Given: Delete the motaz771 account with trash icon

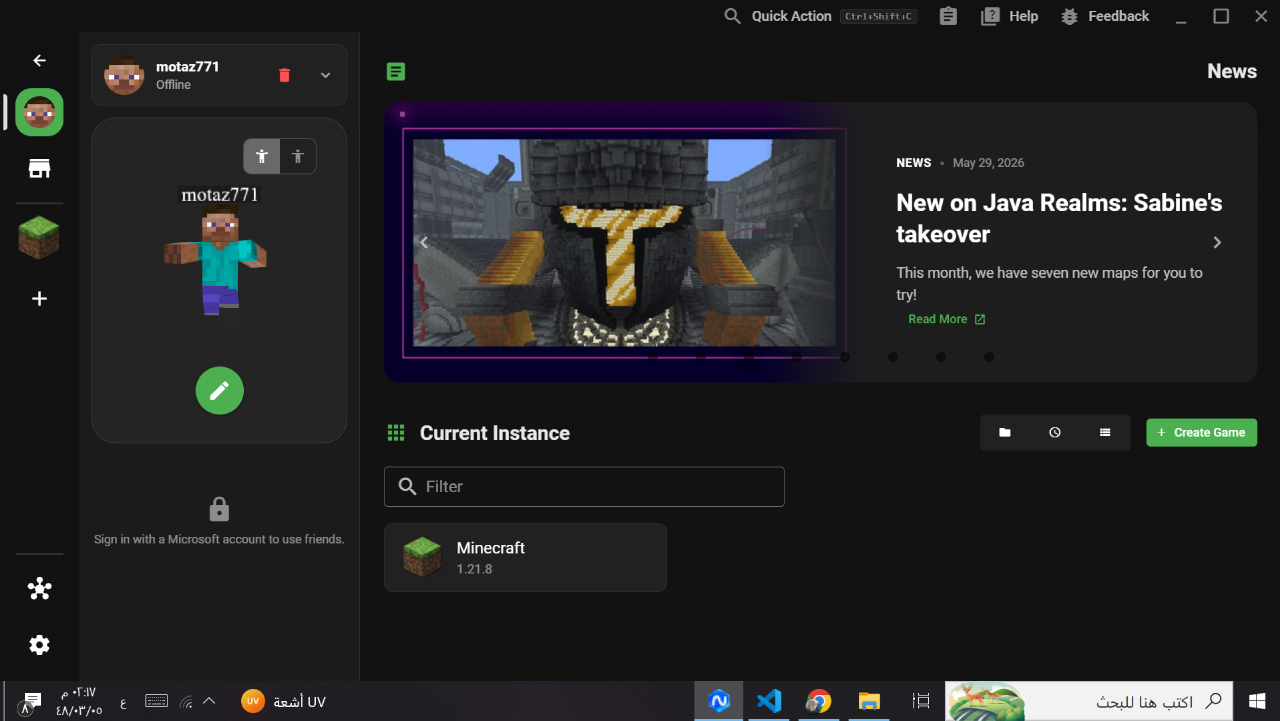Looking at the screenshot, I should coord(284,75).
